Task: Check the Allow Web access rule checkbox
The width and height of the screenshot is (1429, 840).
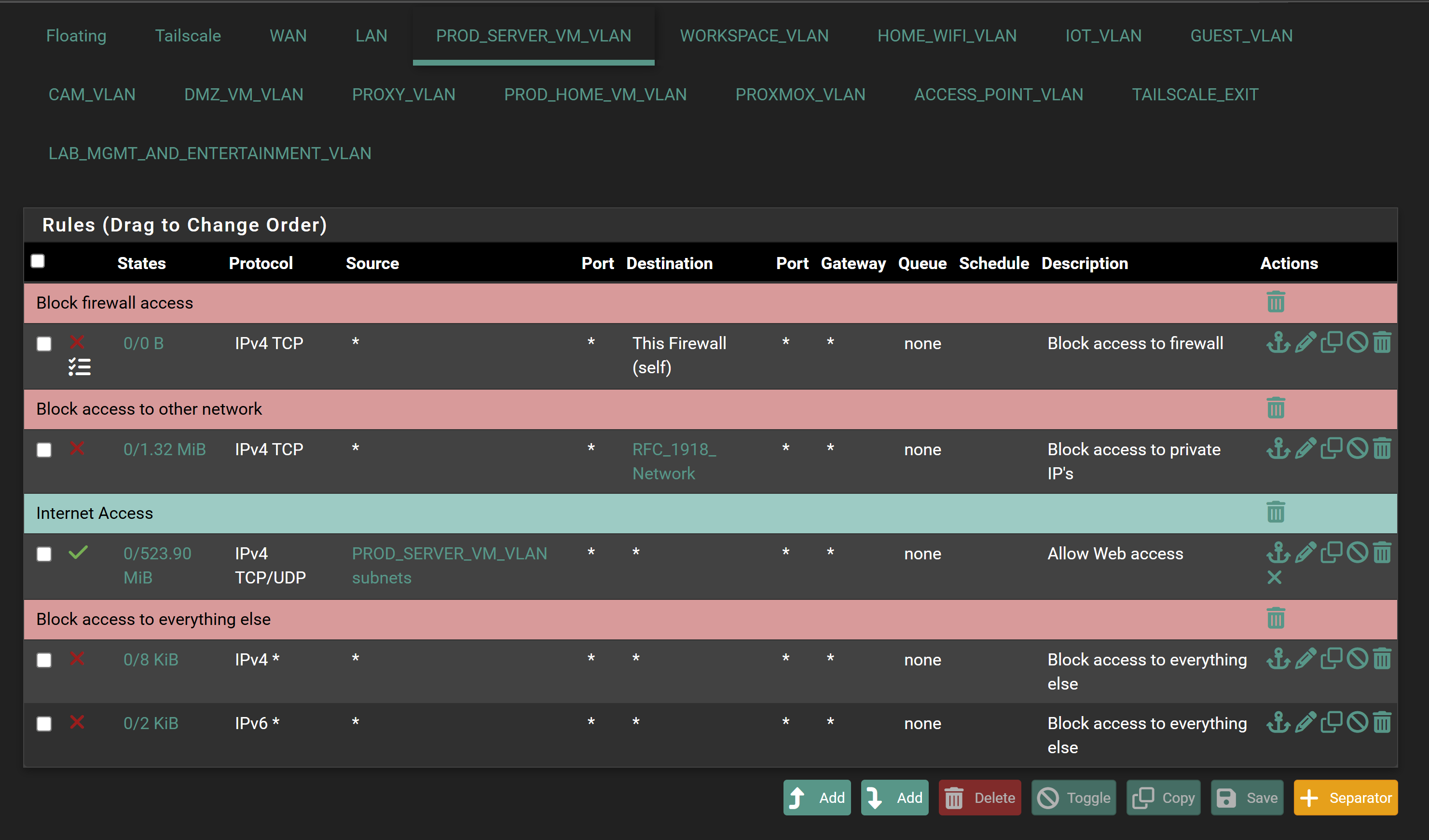Action: coord(44,554)
